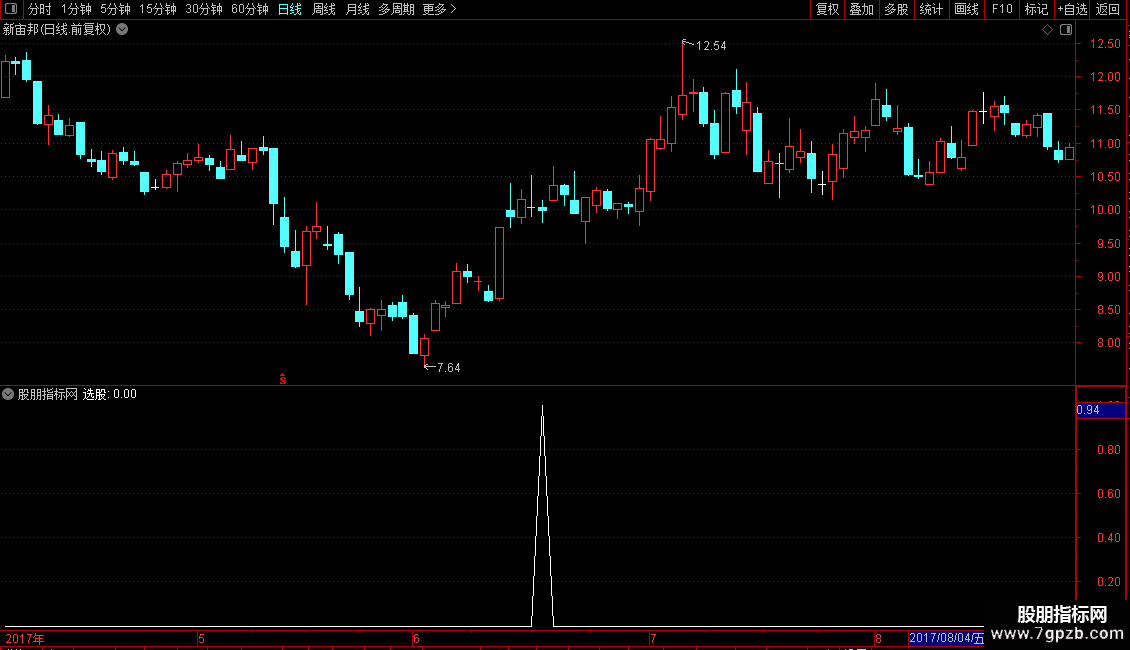Screen dimensions: 1130x650
Task: Click the 7.64 low price label
Action: (x=448, y=368)
